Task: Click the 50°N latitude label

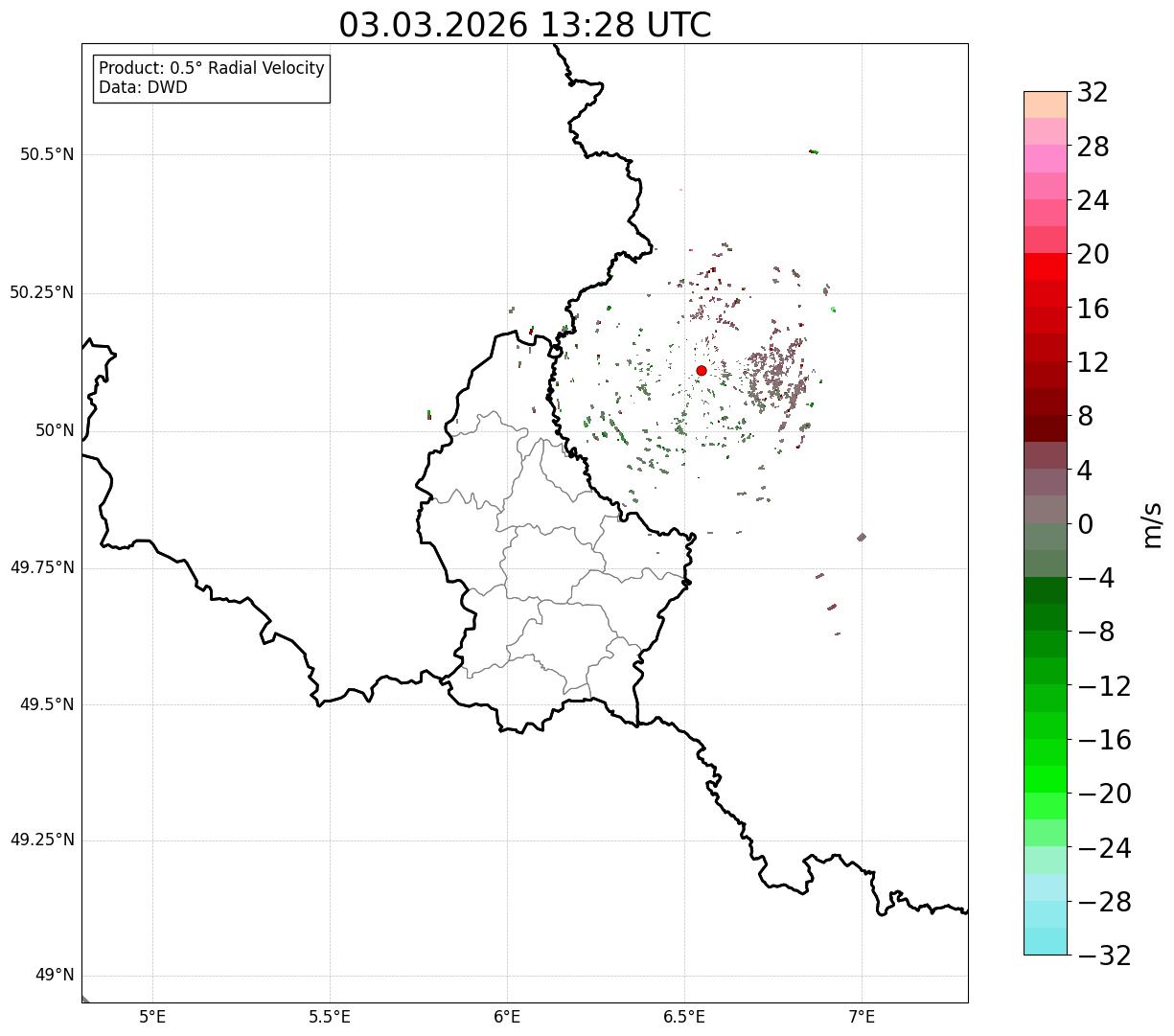Action: point(55,430)
